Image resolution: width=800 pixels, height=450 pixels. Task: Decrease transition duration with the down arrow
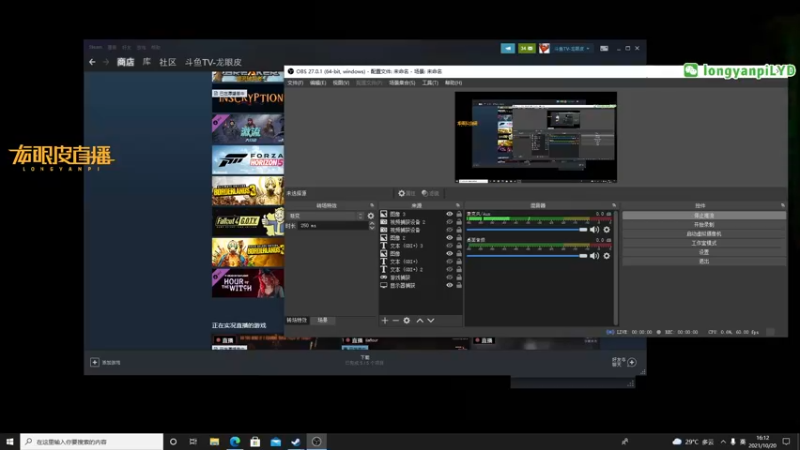coord(372,228)
